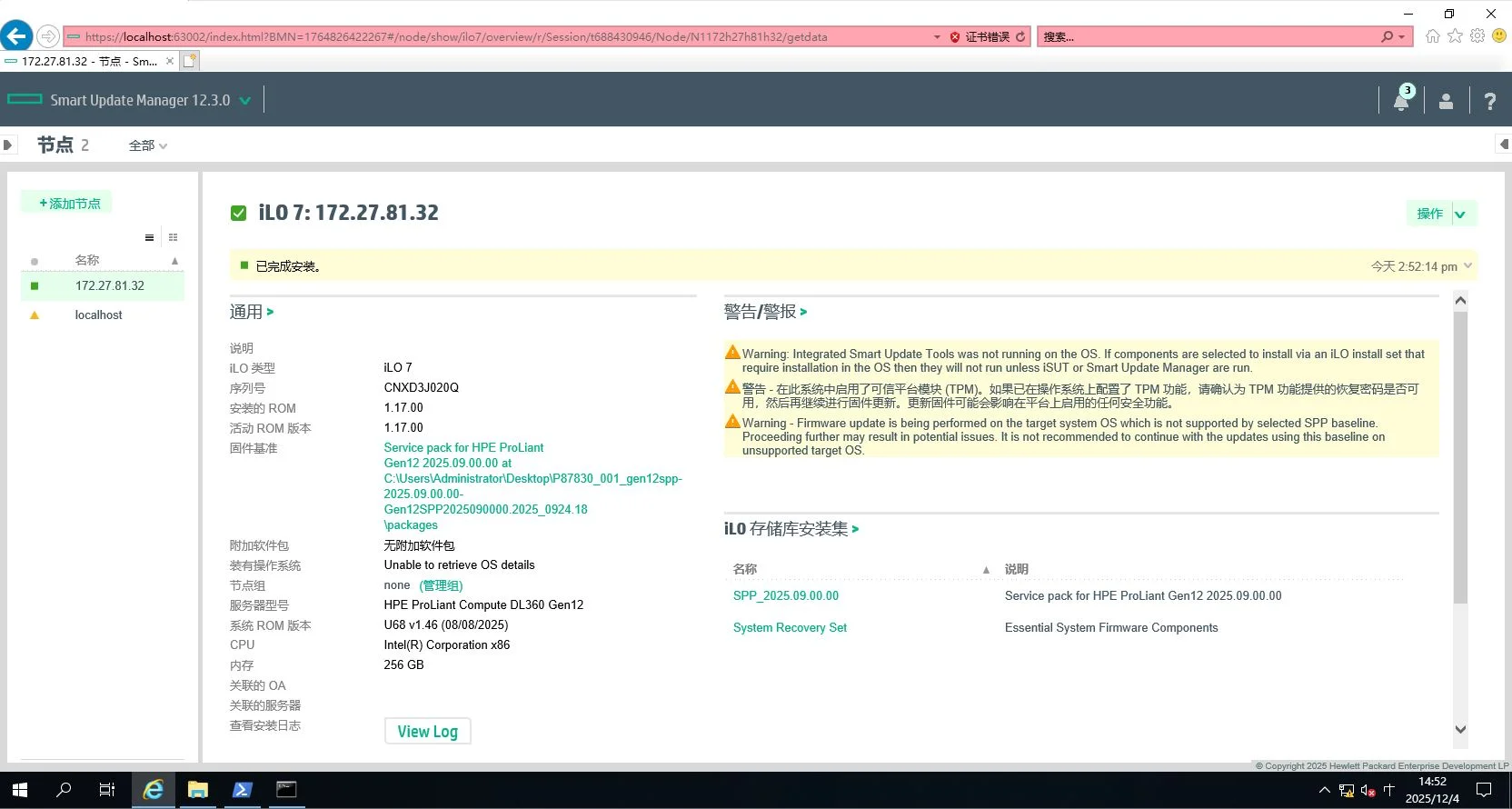Open the View Log button

point(427,732)
